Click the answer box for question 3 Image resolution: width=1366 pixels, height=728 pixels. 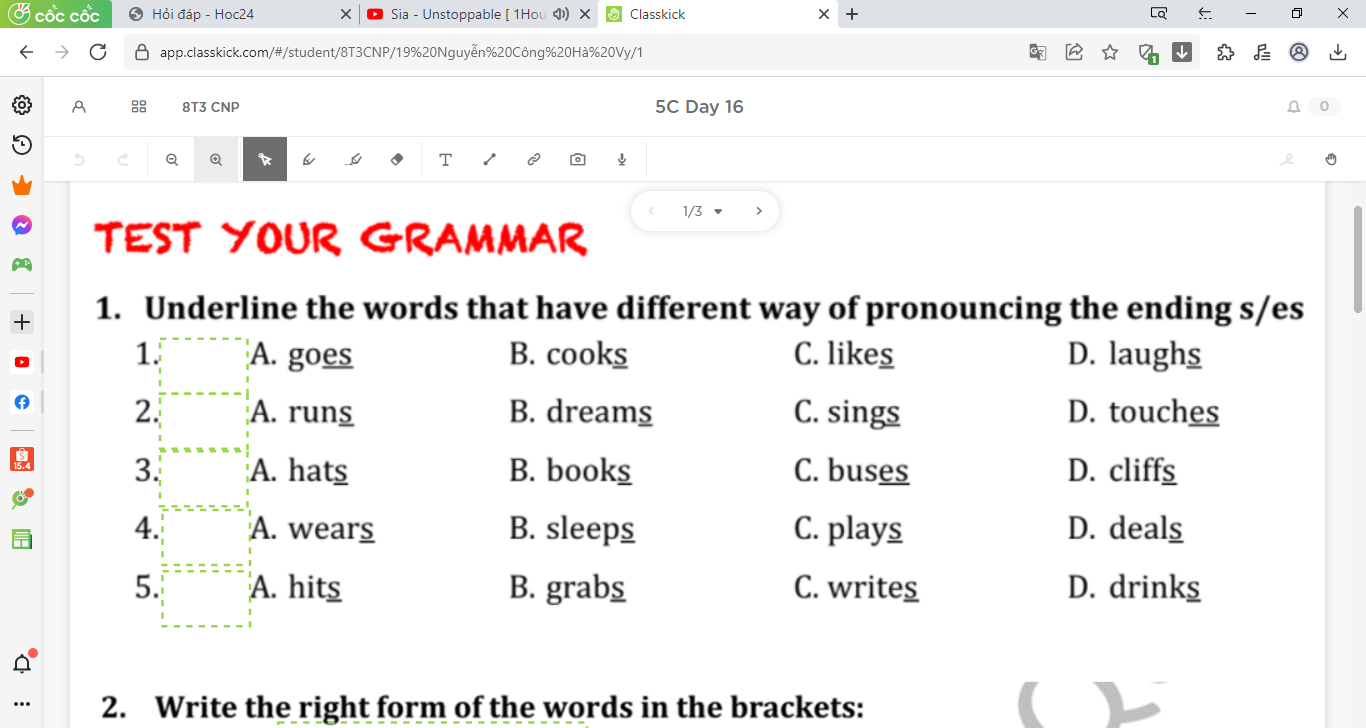[x=204, y=479]
